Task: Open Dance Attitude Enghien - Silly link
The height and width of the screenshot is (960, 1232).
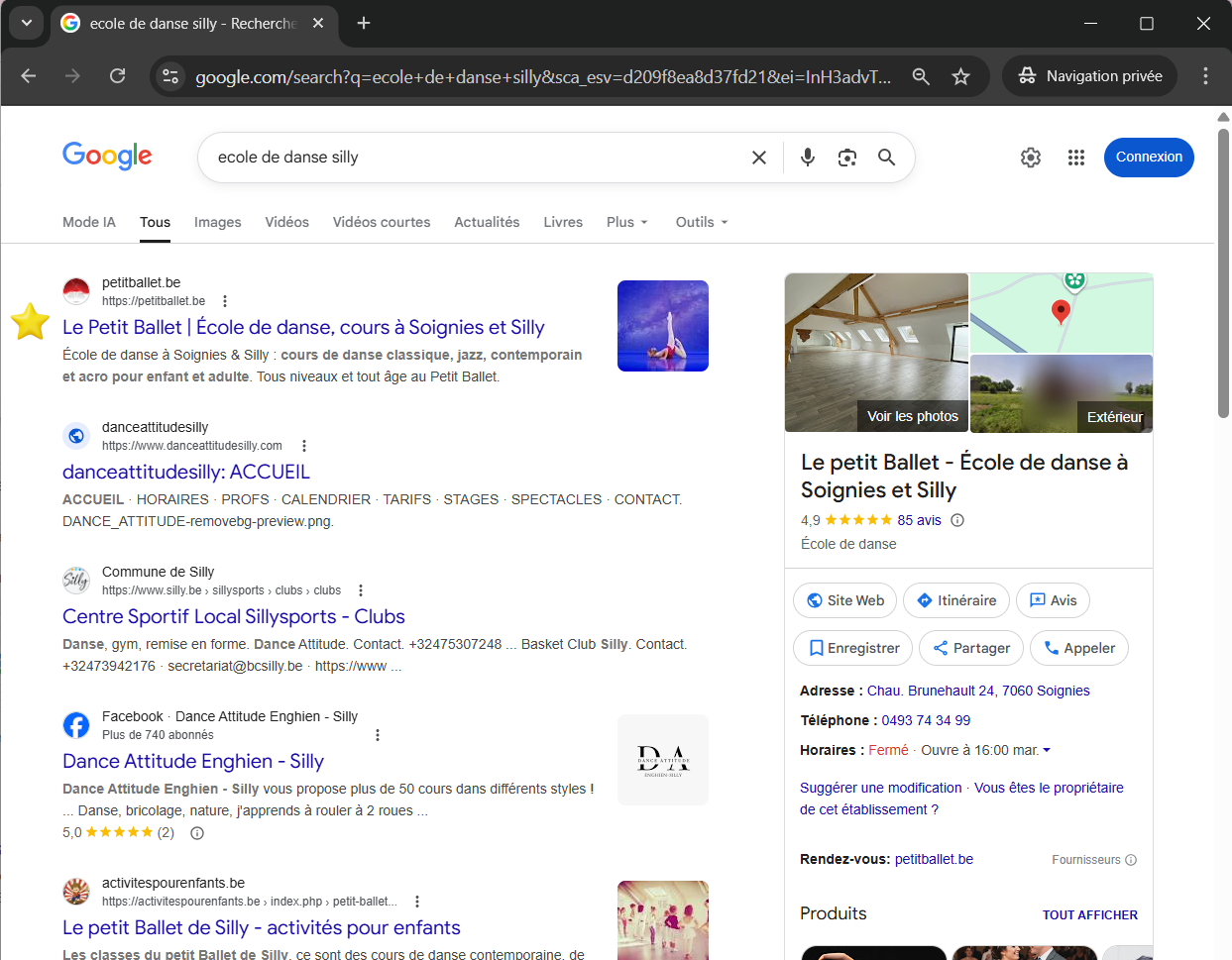Action: tap(193, 761)
